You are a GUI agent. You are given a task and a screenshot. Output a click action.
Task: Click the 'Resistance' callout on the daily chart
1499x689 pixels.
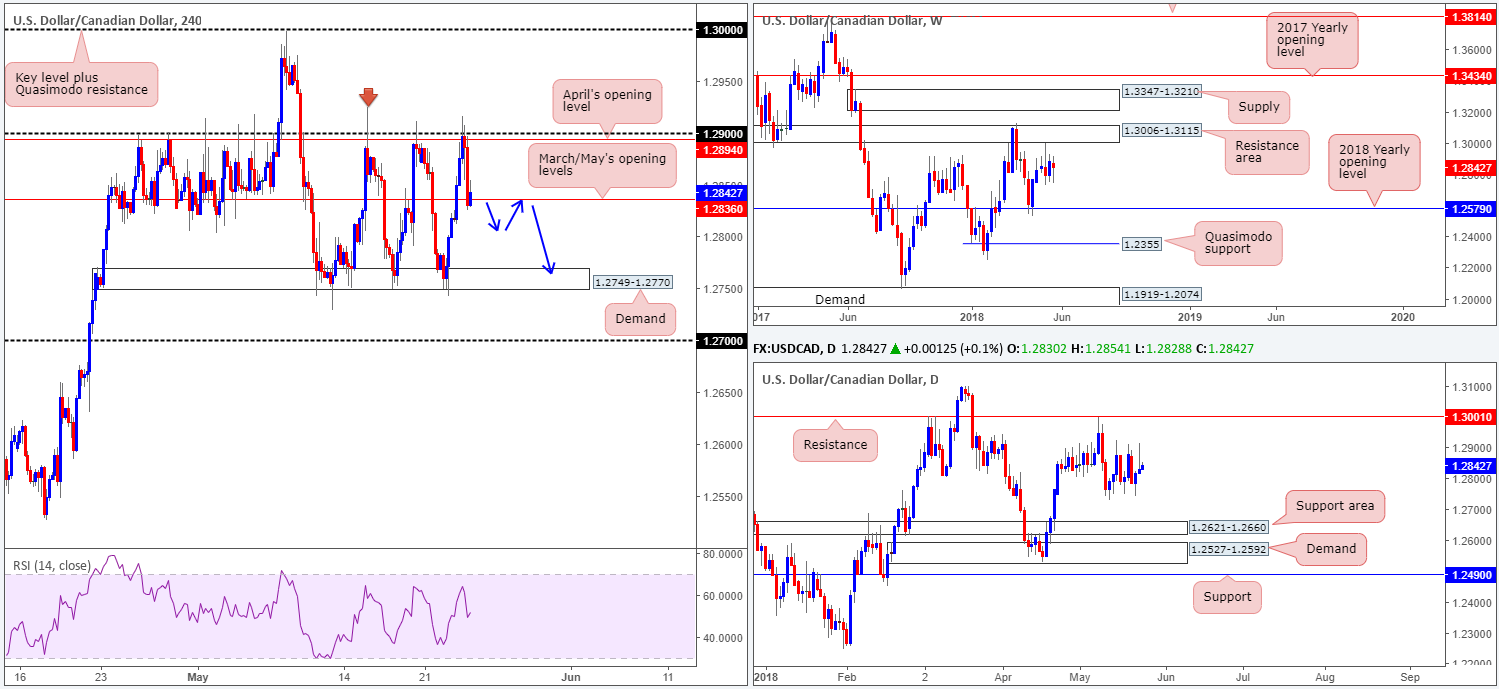835,444
